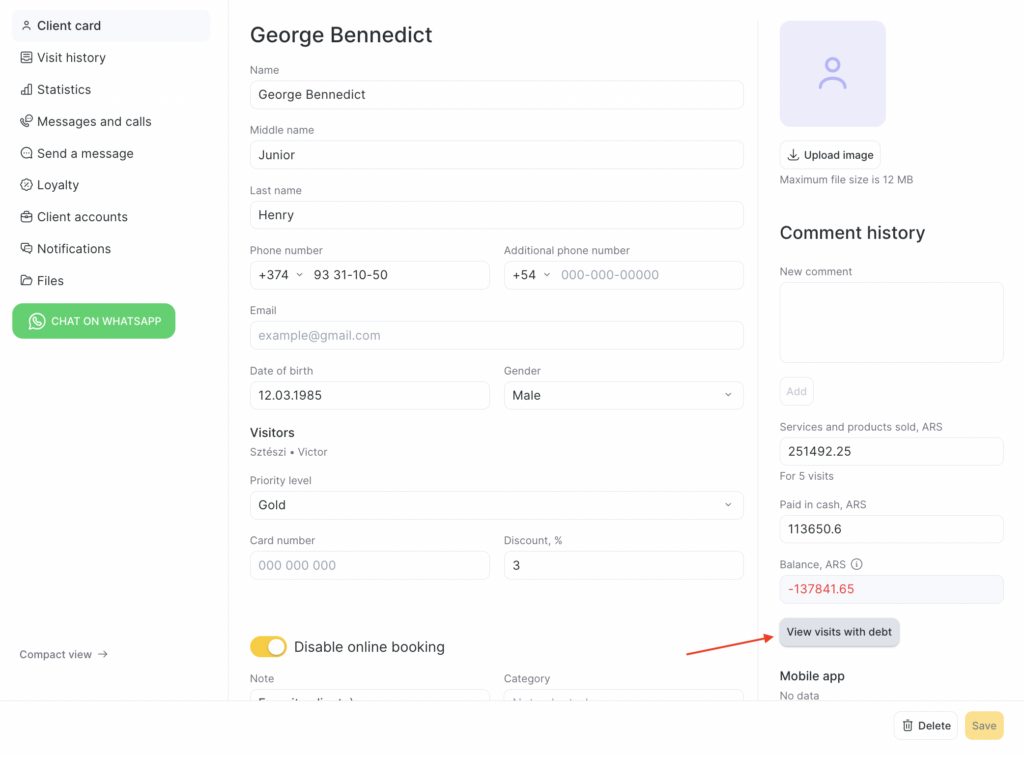Open the Gender dropdown
1024x757 pixels.
pyautogui.click(x=623, y=395)
